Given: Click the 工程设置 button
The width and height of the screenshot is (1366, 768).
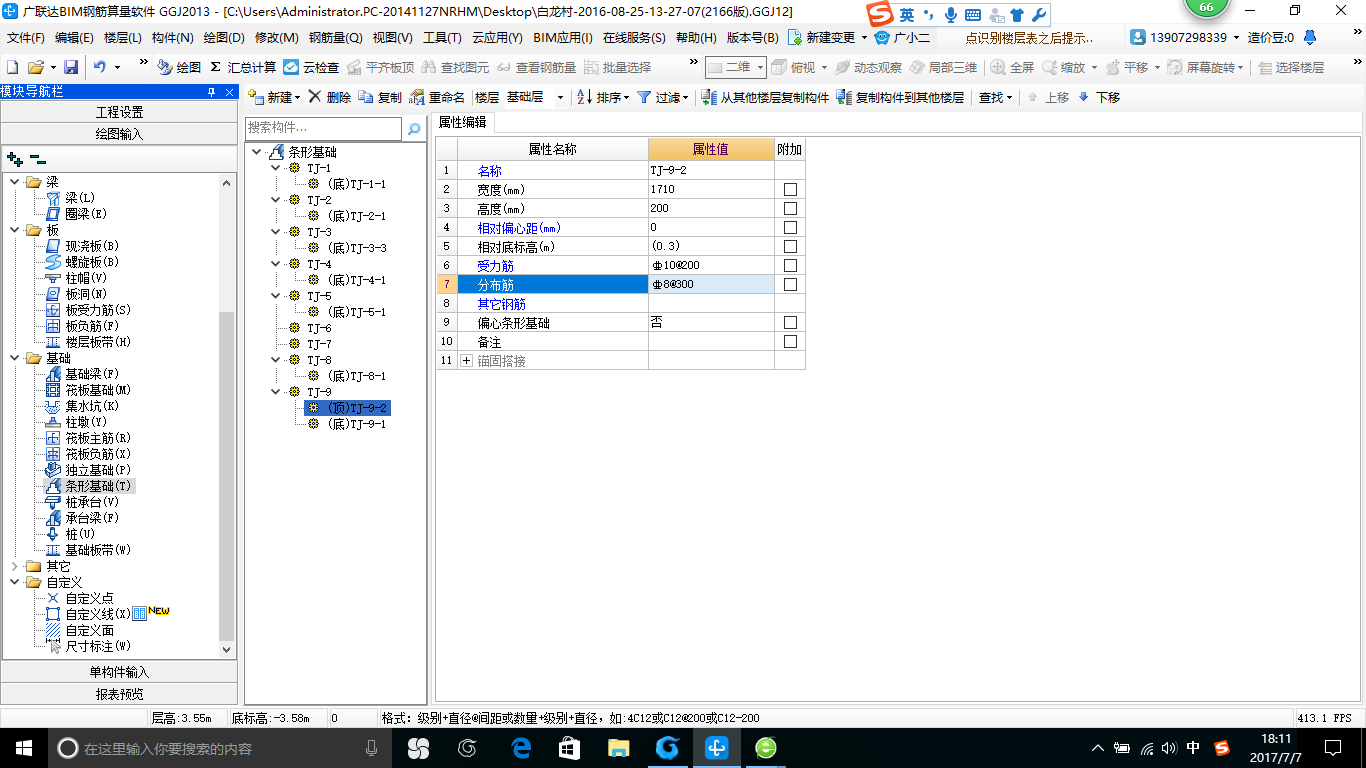Looking at the screenshot, I should click(119, 112).
